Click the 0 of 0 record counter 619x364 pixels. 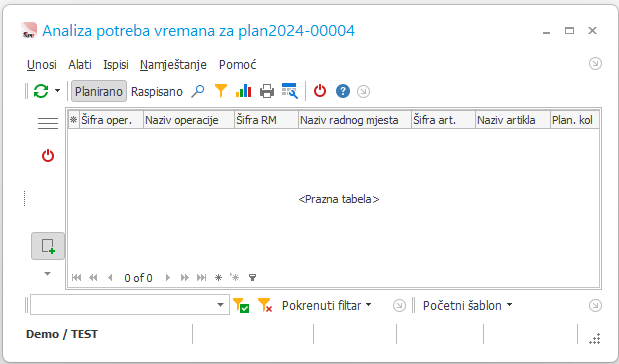[x=138, y=278]
